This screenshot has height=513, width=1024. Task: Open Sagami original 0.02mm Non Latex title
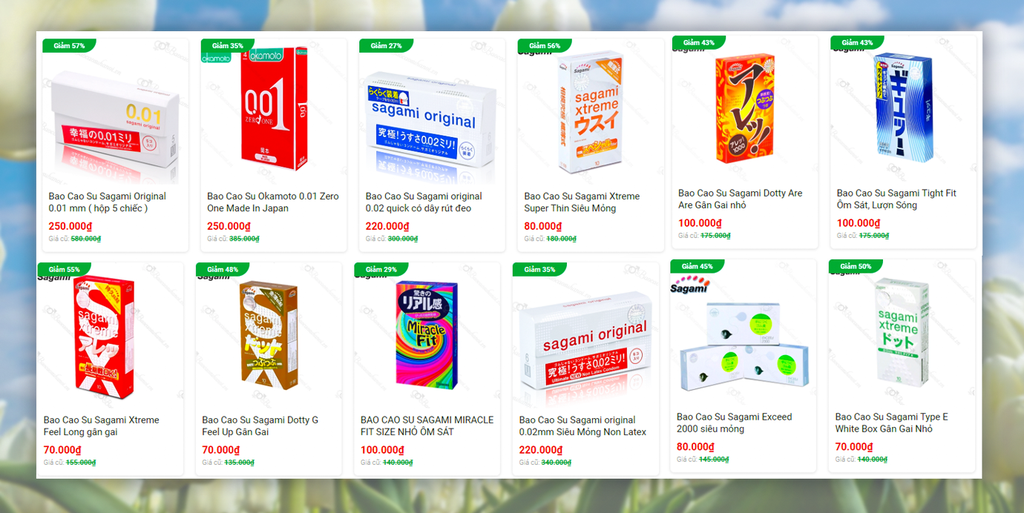coord(583,426)
